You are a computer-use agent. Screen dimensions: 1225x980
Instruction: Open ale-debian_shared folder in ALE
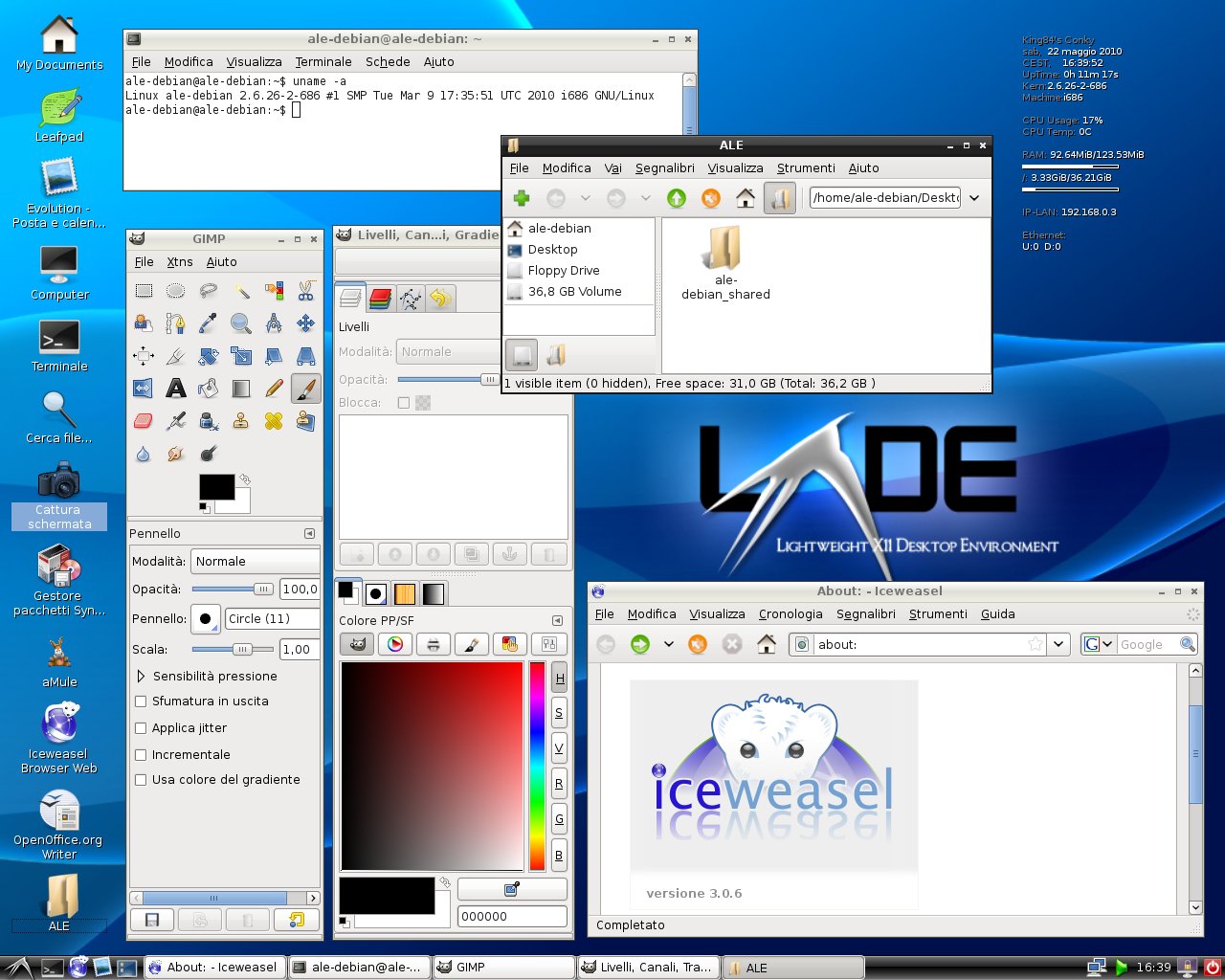(725, 263)
